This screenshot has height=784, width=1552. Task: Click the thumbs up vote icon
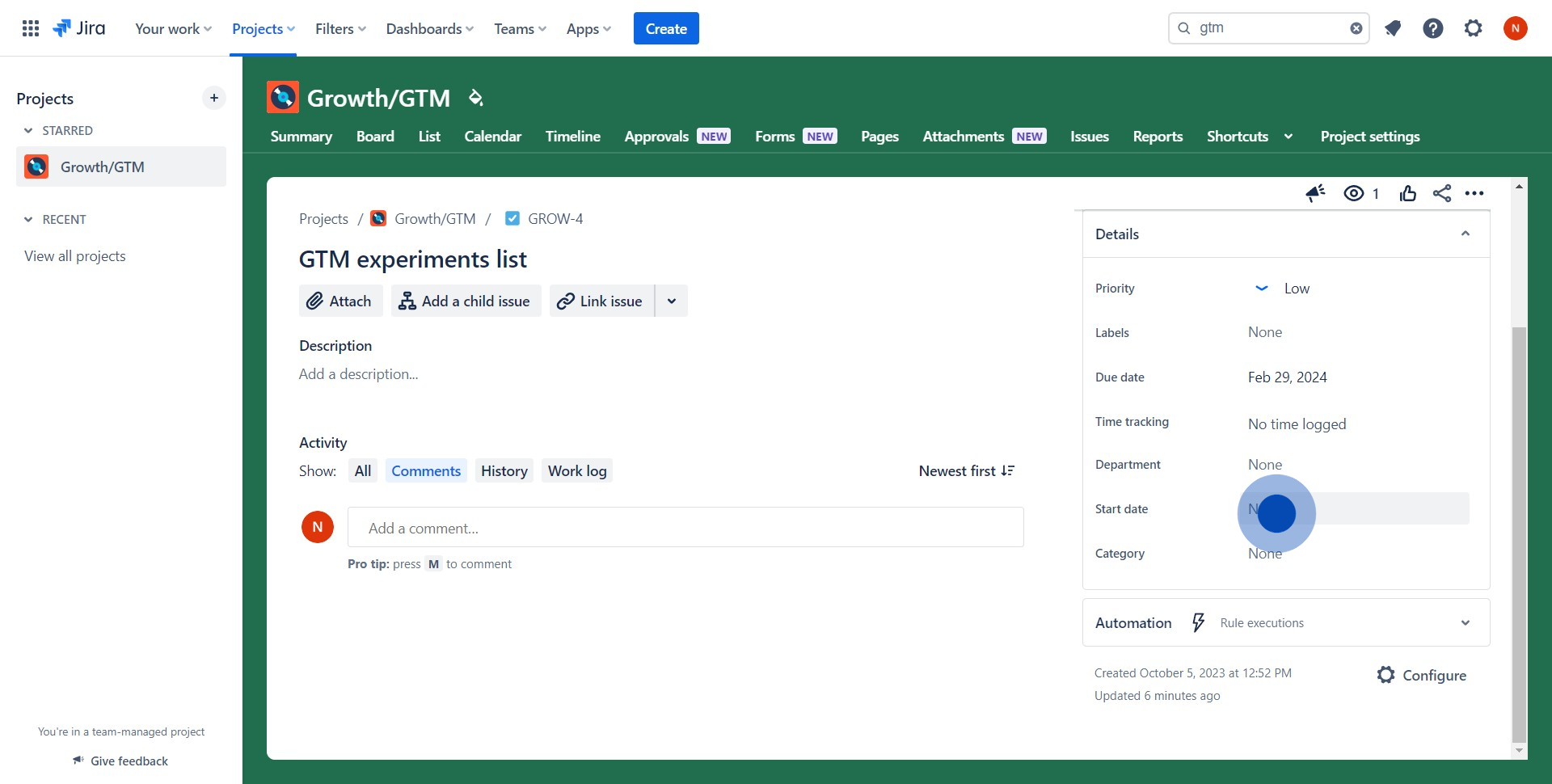click(x=1408, y=193)
